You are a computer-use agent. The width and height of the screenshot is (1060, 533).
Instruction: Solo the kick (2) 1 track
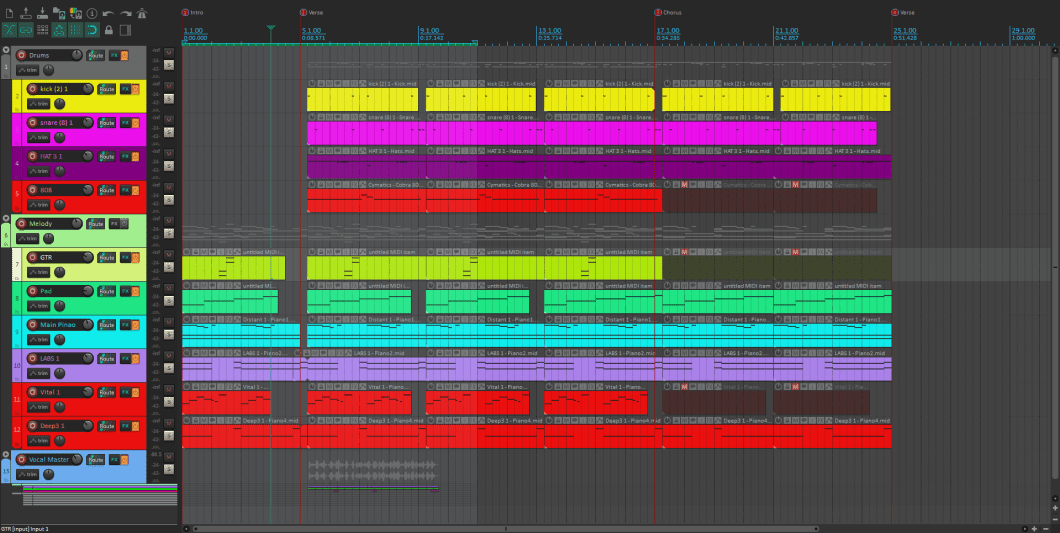pos(168,99)
